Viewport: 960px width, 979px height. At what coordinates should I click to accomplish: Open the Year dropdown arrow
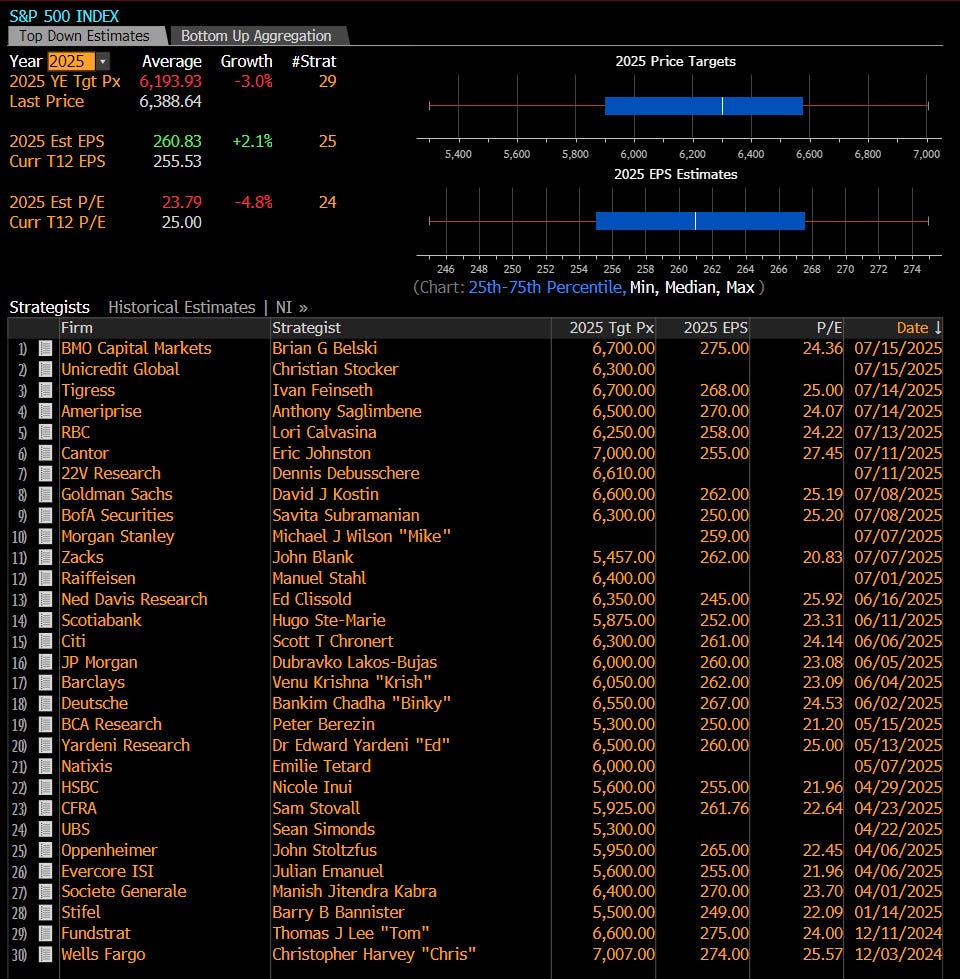tap(103, 61)
